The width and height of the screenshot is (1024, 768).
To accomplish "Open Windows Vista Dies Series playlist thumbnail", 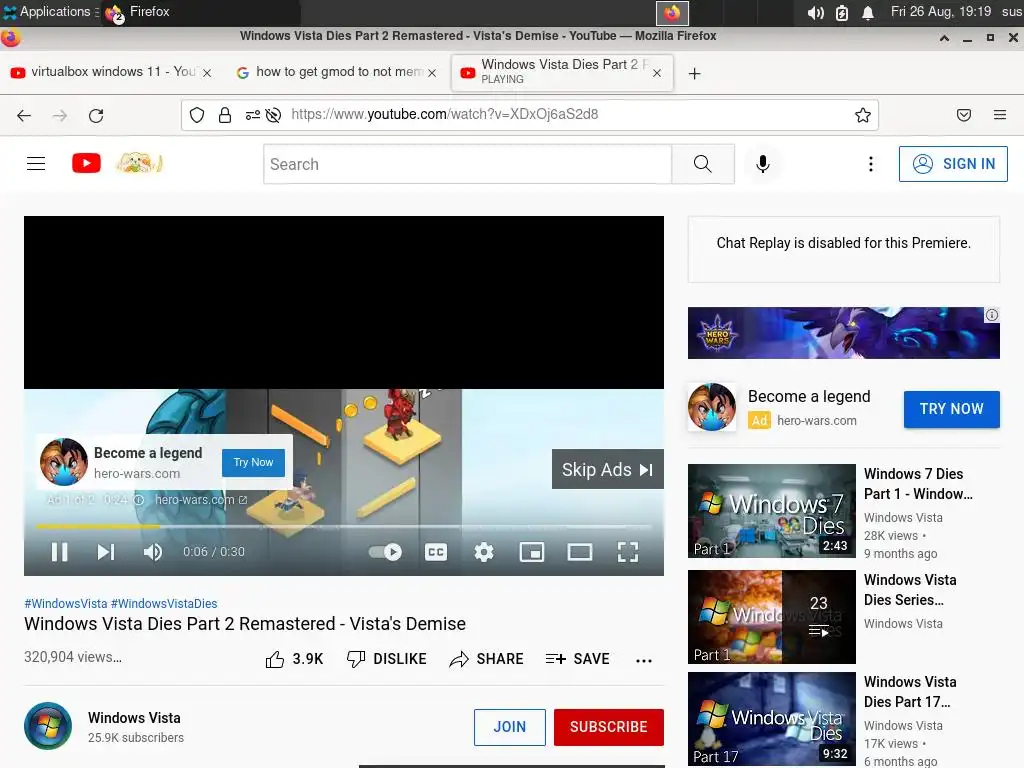I will 771,616.
